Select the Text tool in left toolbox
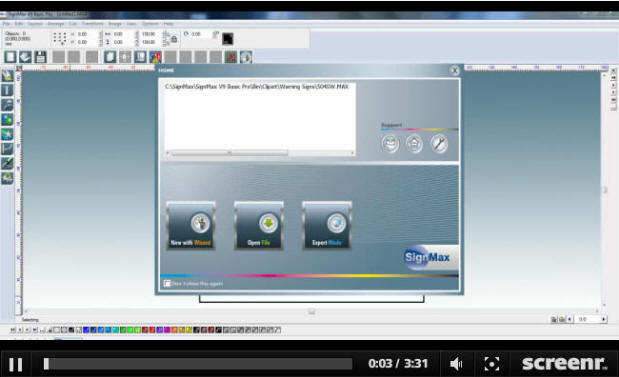The image size is (619, 377). [x=8, y=90]
